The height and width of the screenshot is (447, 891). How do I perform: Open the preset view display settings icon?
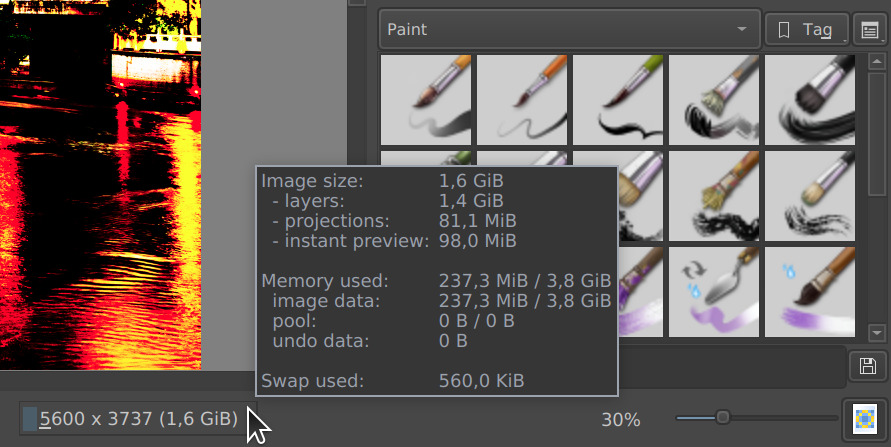(870, 30)
